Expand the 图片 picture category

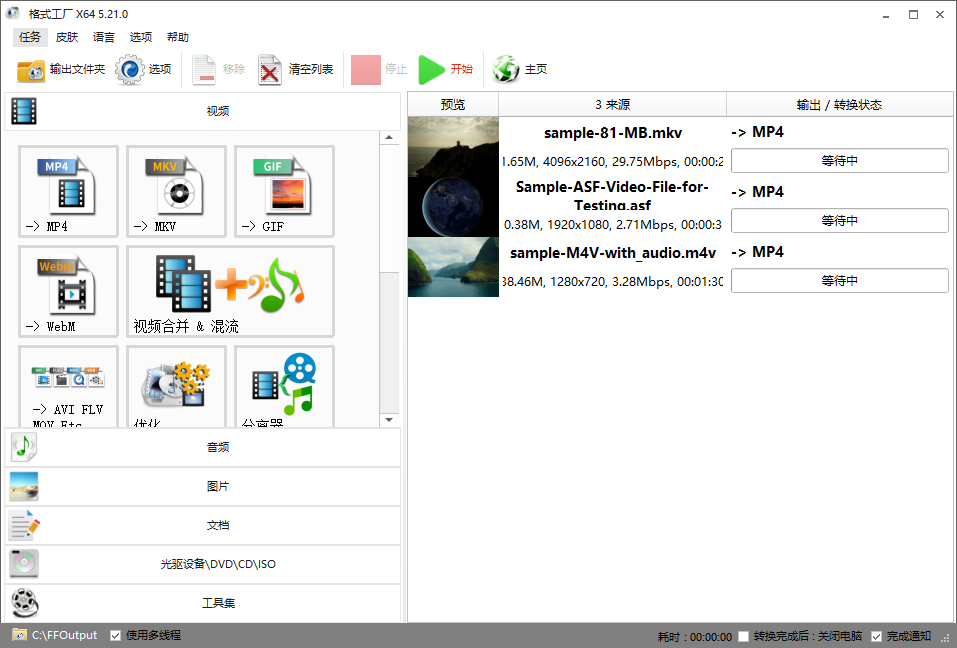click(203, 486)
